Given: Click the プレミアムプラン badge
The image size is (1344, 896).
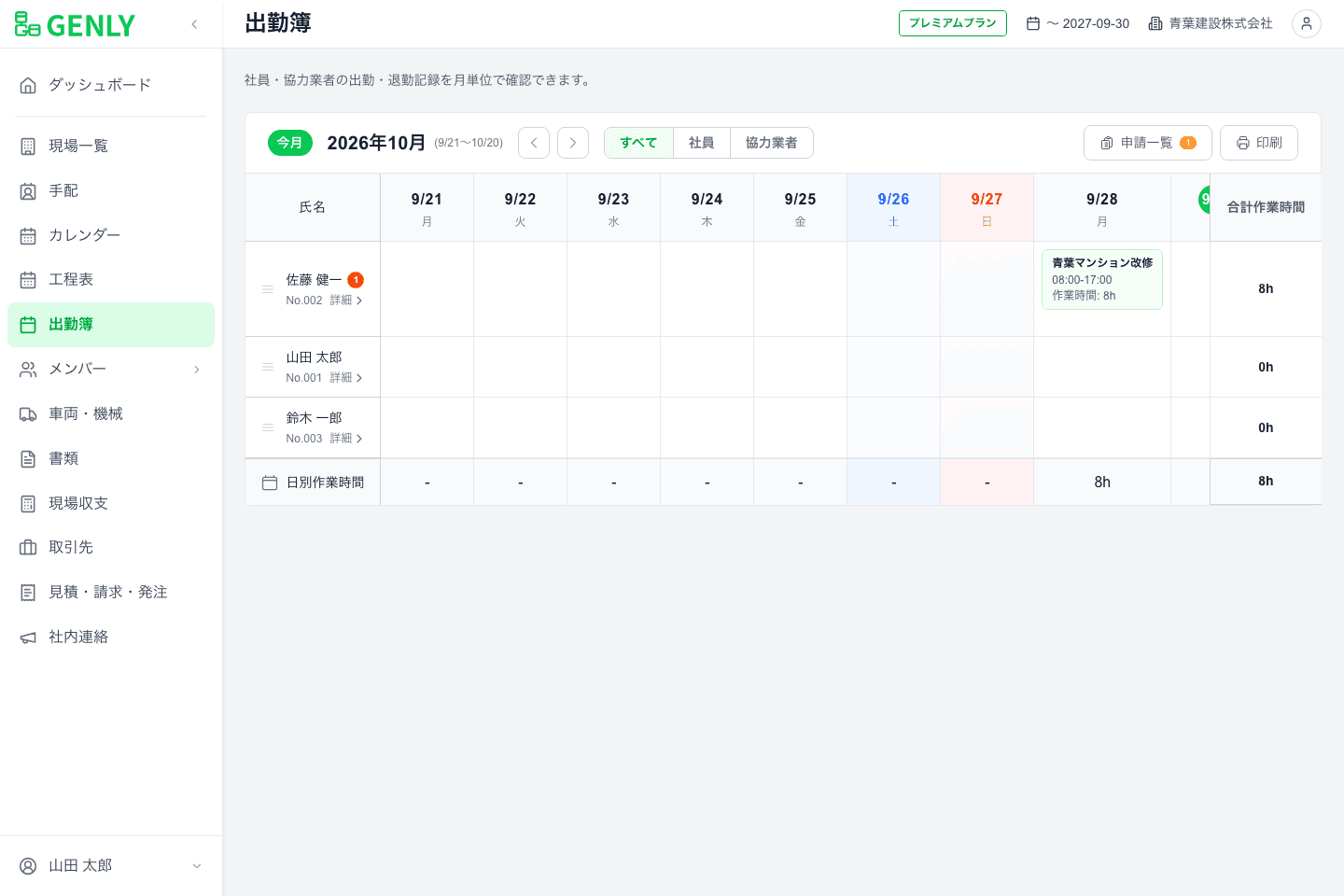Looking at the screenshot, I should [x=953, y=23].
